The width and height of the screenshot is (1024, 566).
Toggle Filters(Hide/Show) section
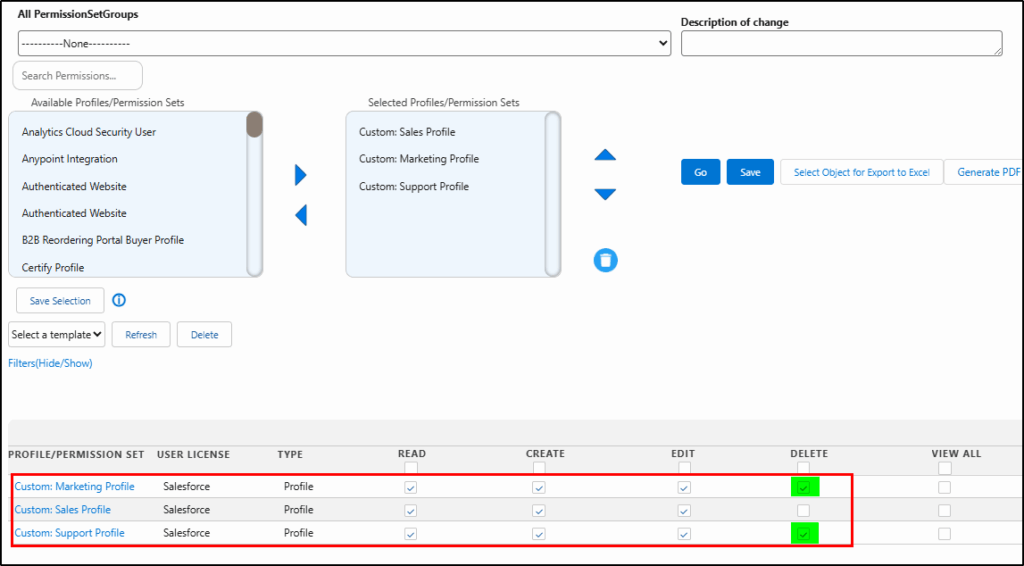50,363
